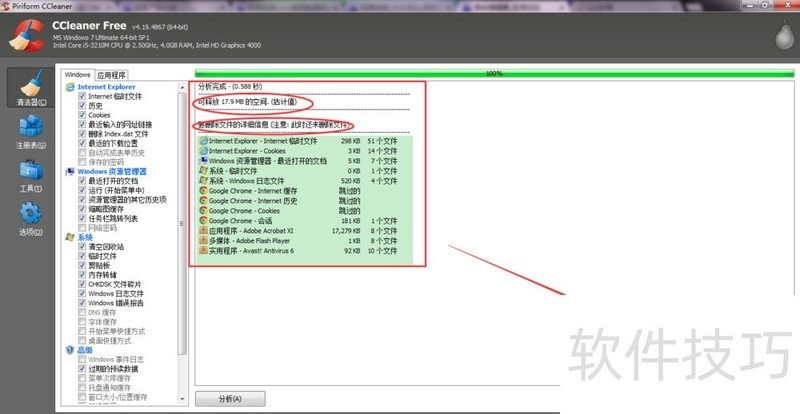Toggle the 历史 checkbox under Internet Explorer
The height and width of the screenshot is (414, 800).
[82, 106]
